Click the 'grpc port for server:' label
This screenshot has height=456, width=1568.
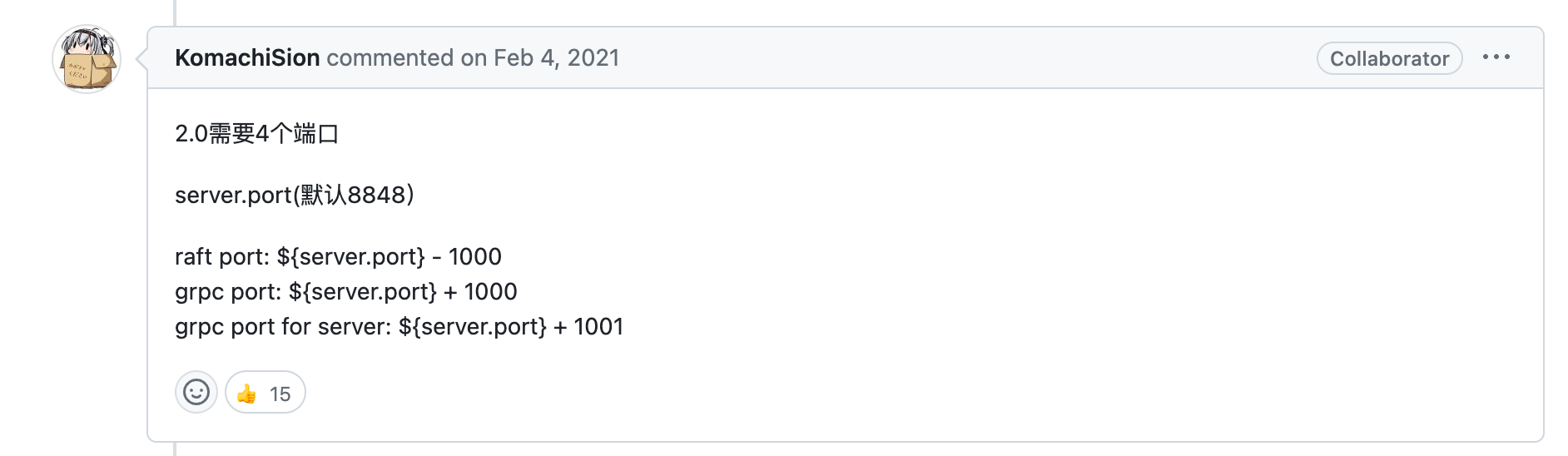tap(283, 326)
